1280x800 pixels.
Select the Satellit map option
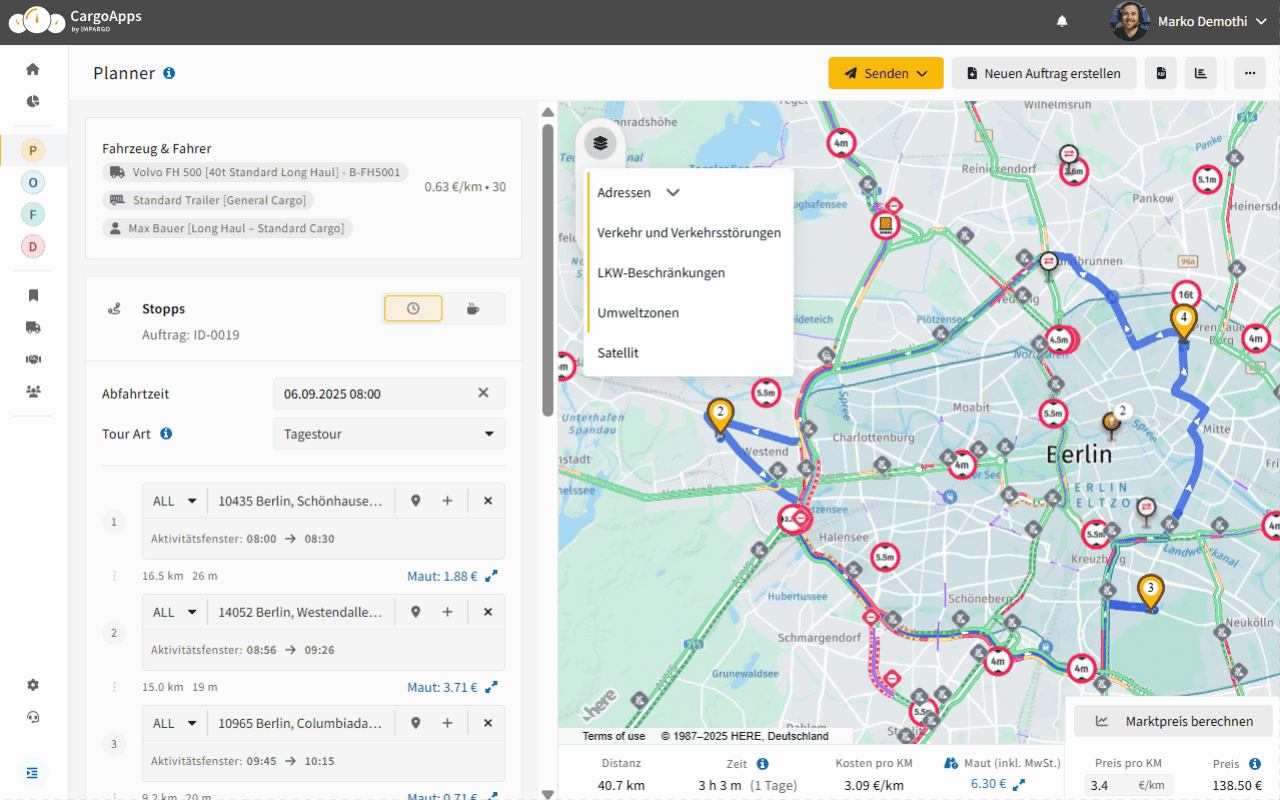click(618, 353)
